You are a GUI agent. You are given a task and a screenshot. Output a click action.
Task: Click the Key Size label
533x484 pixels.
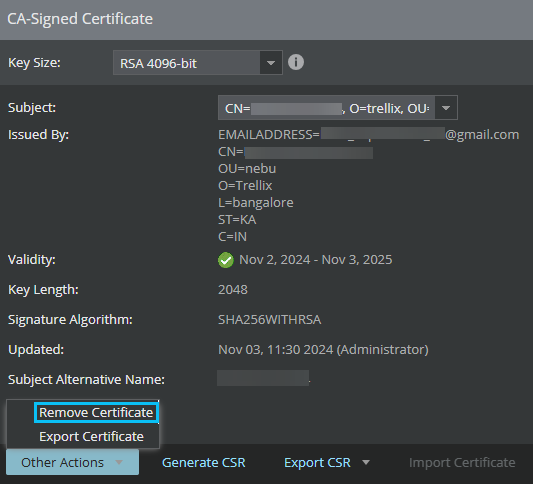coord(34,63)
